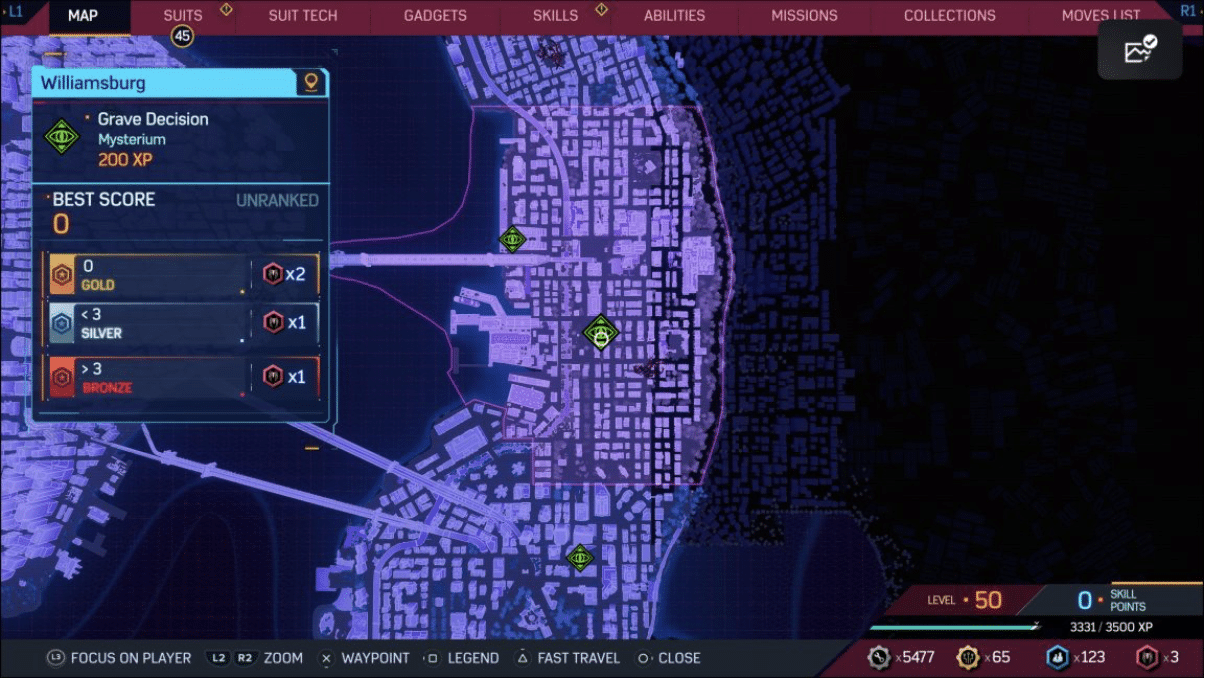
Task: Click the LEVEL 50 indicator
Action: [x=964, y=600]
